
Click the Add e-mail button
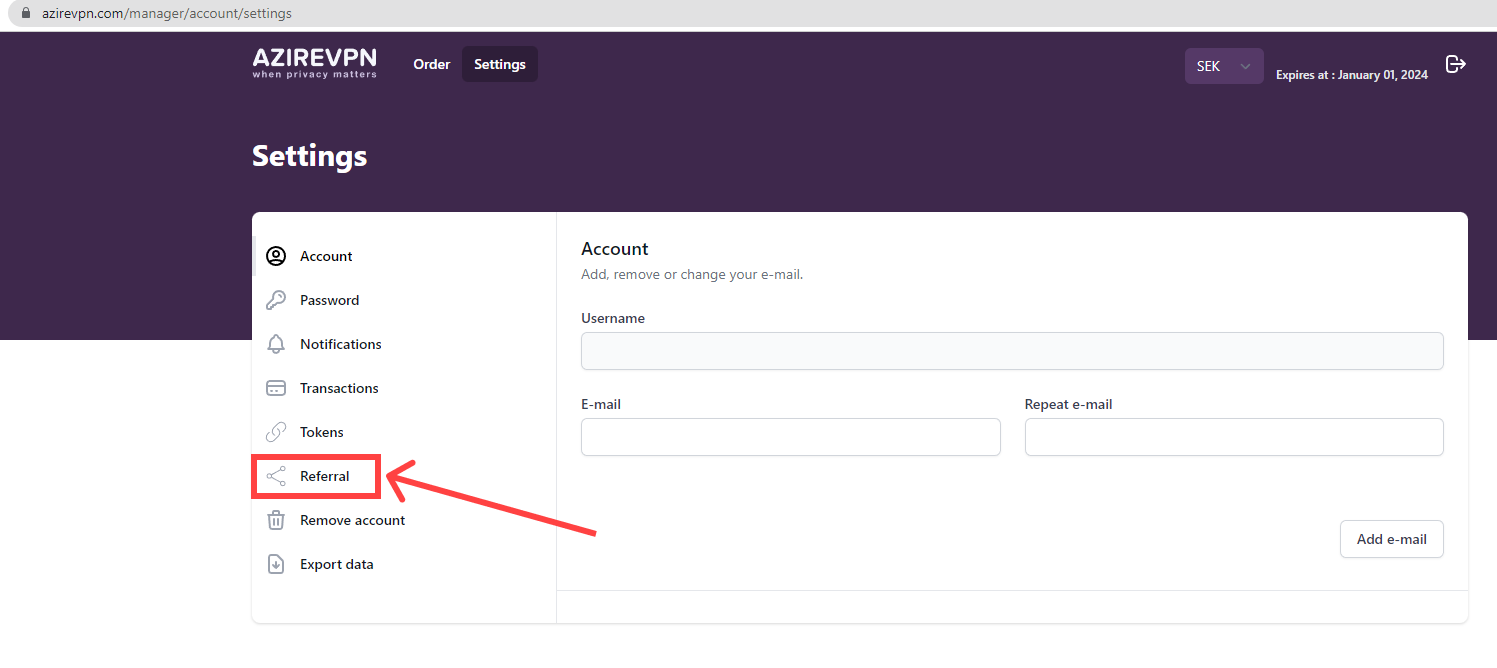coord(1391,539)
